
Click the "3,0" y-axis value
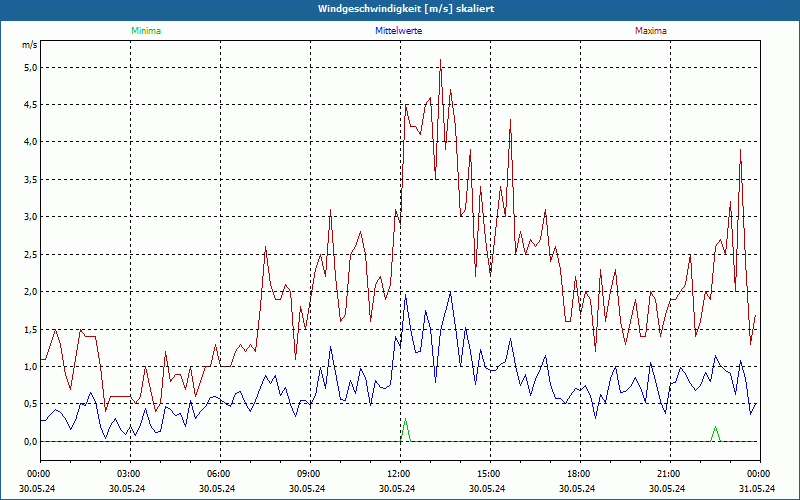tap(30, 217)
